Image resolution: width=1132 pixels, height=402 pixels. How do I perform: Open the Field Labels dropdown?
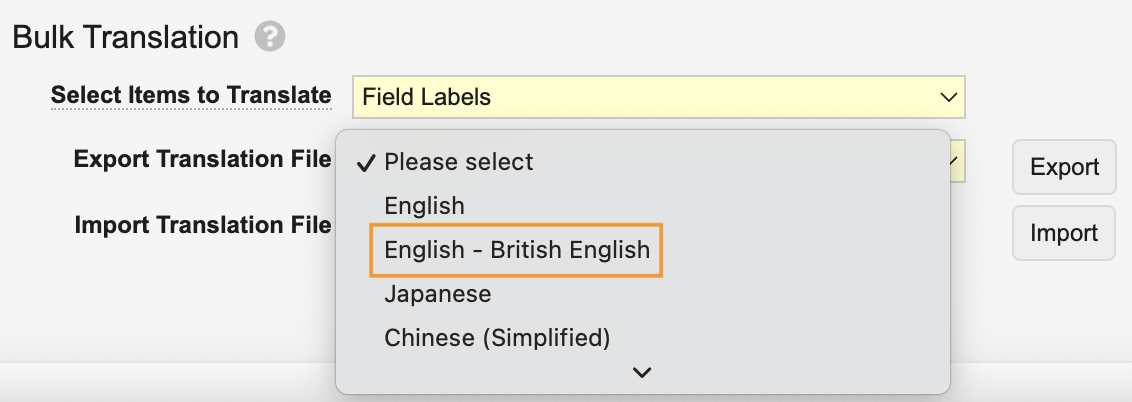[x=658, y=97]
